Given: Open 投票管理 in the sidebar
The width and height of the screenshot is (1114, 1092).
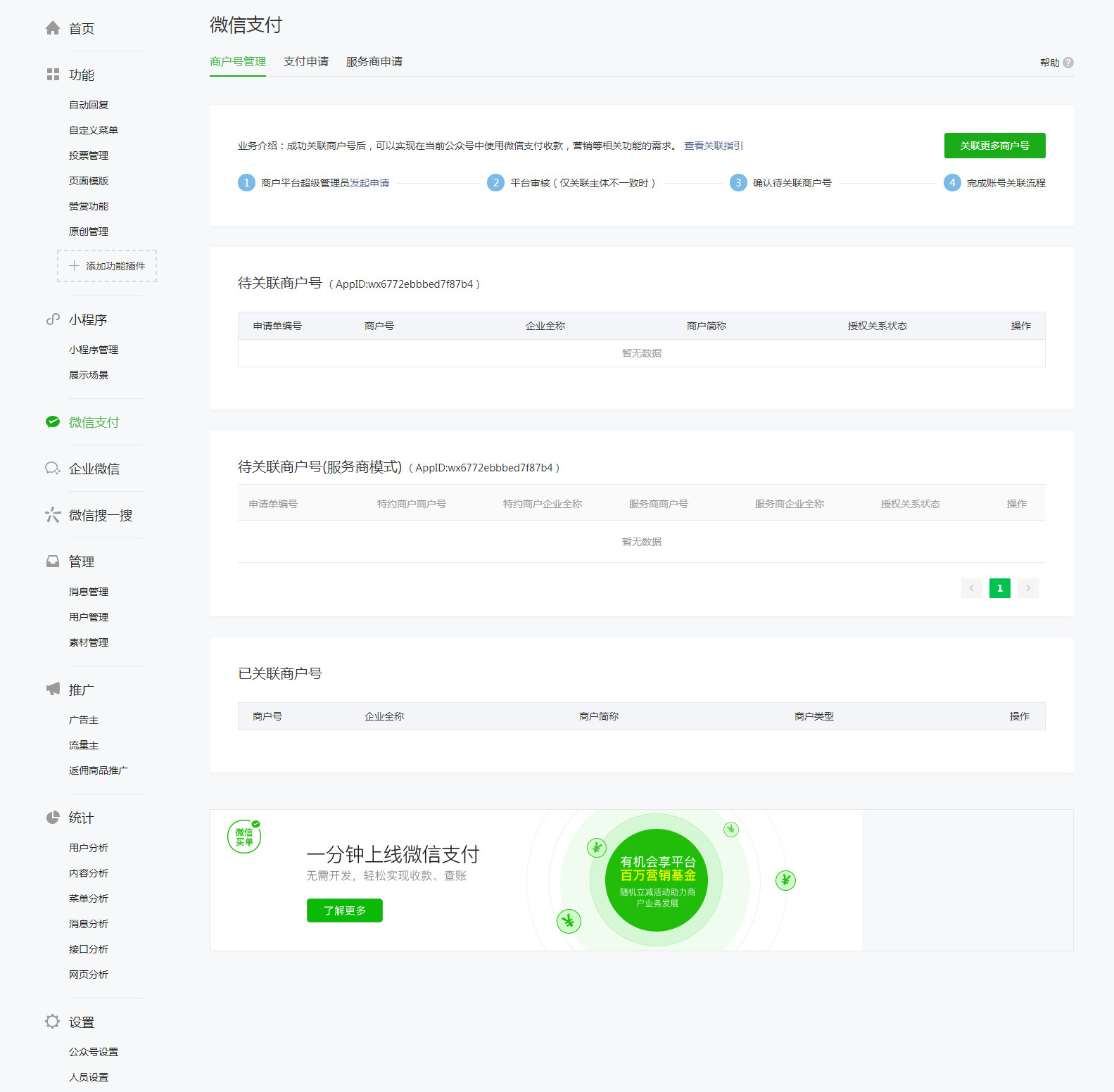Looking at the screenshot, I should click(89, 155).
